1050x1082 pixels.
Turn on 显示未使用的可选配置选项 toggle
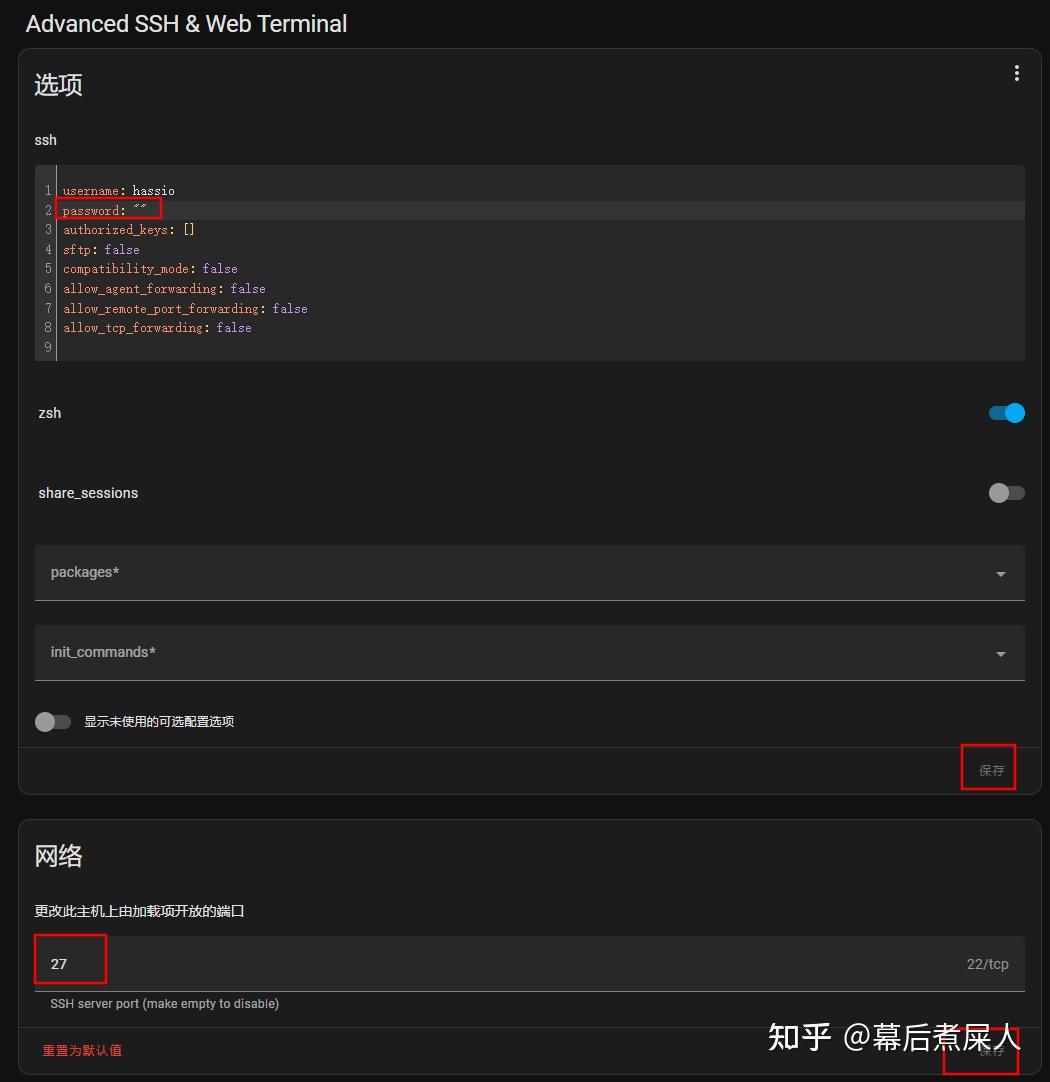(x=53, y=721)
